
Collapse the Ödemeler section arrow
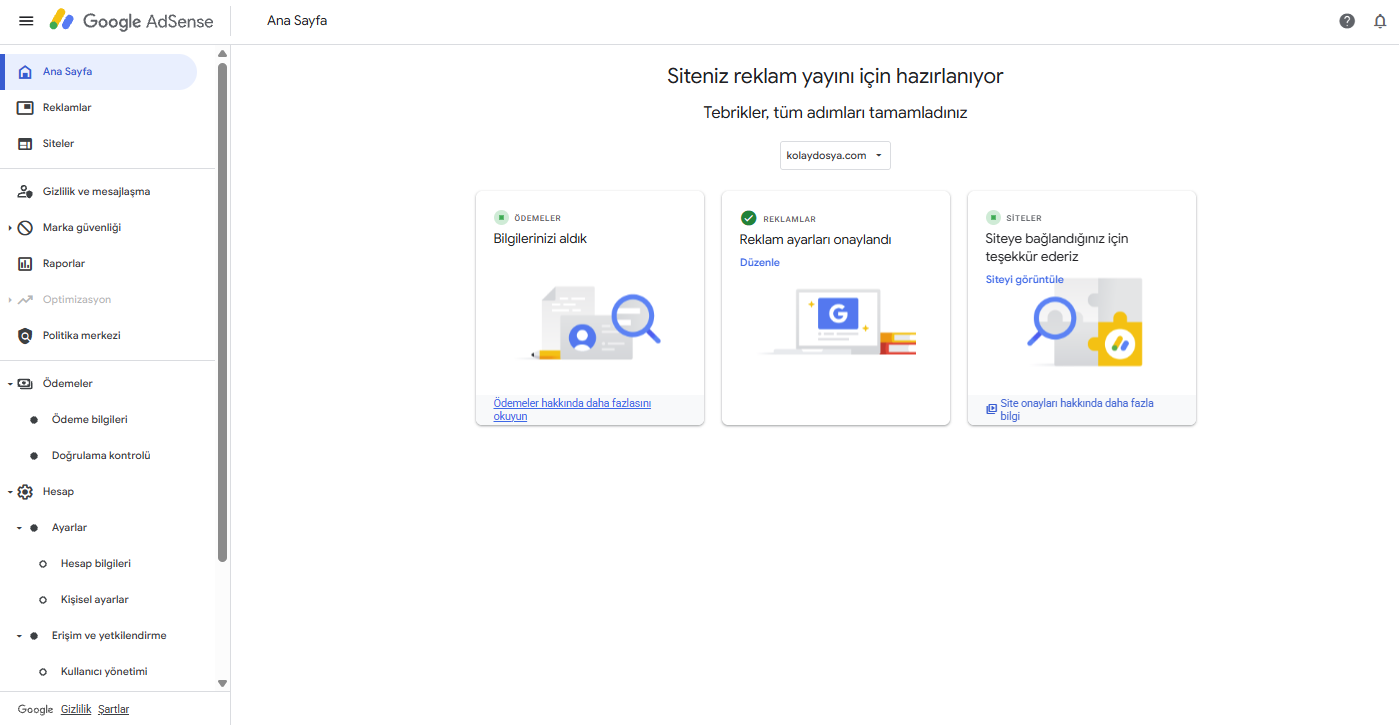[10, 384]
